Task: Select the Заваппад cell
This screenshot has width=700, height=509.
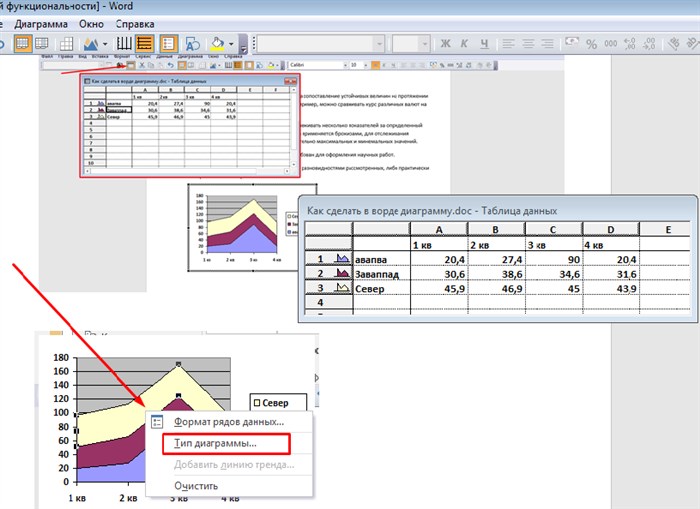Action: coord(382,274)
